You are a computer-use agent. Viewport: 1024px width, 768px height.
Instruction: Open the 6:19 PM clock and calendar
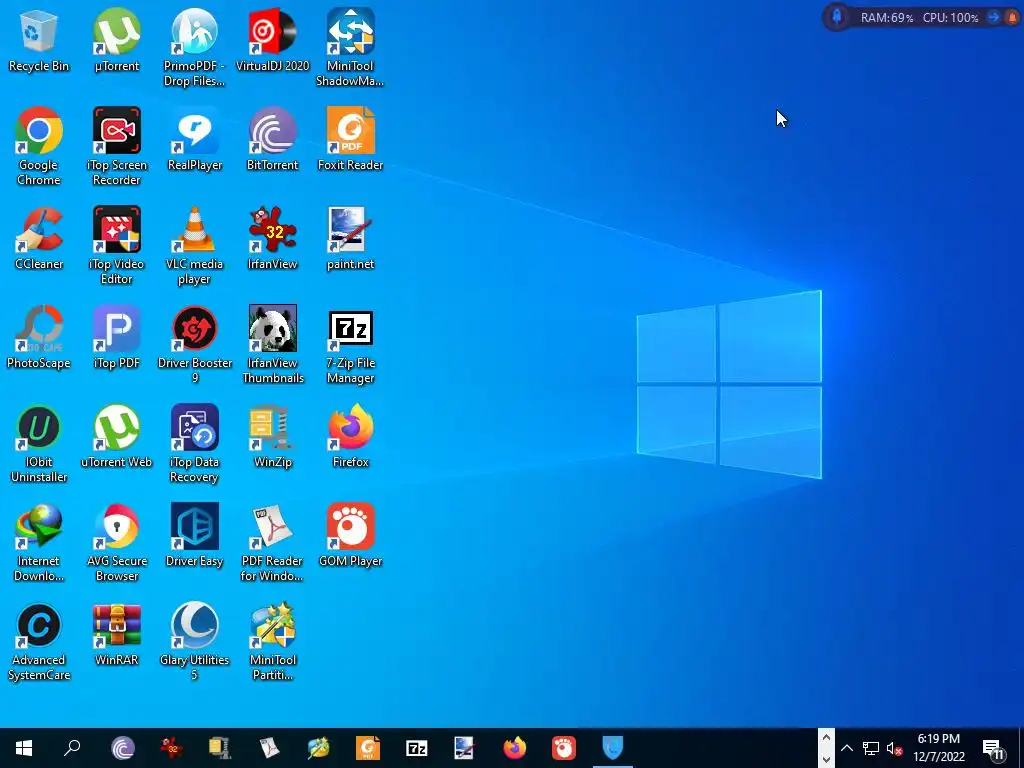(x=939, y=748)
